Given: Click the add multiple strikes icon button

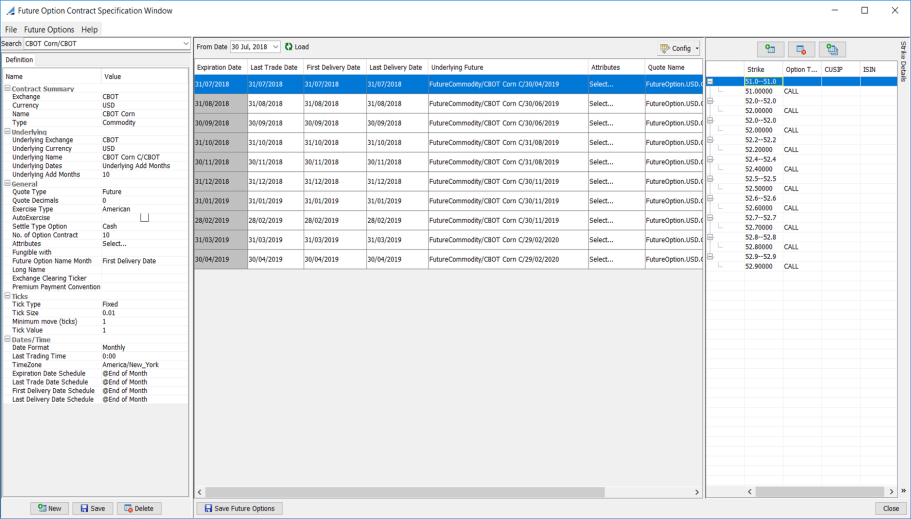Looking at the screenshot, I should [832, 49].
